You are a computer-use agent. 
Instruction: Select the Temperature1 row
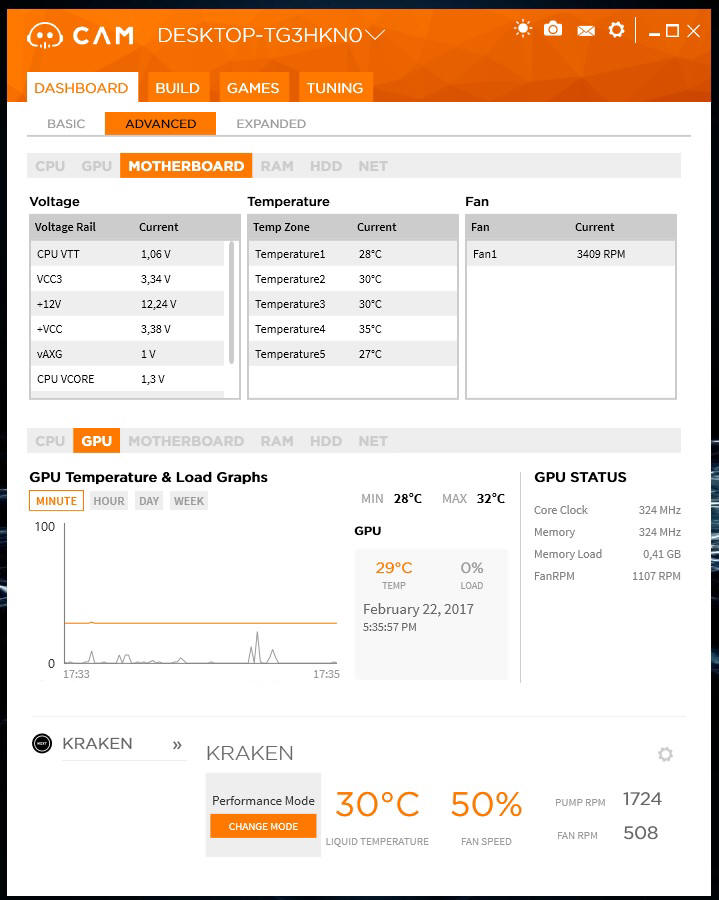[353, 254]
